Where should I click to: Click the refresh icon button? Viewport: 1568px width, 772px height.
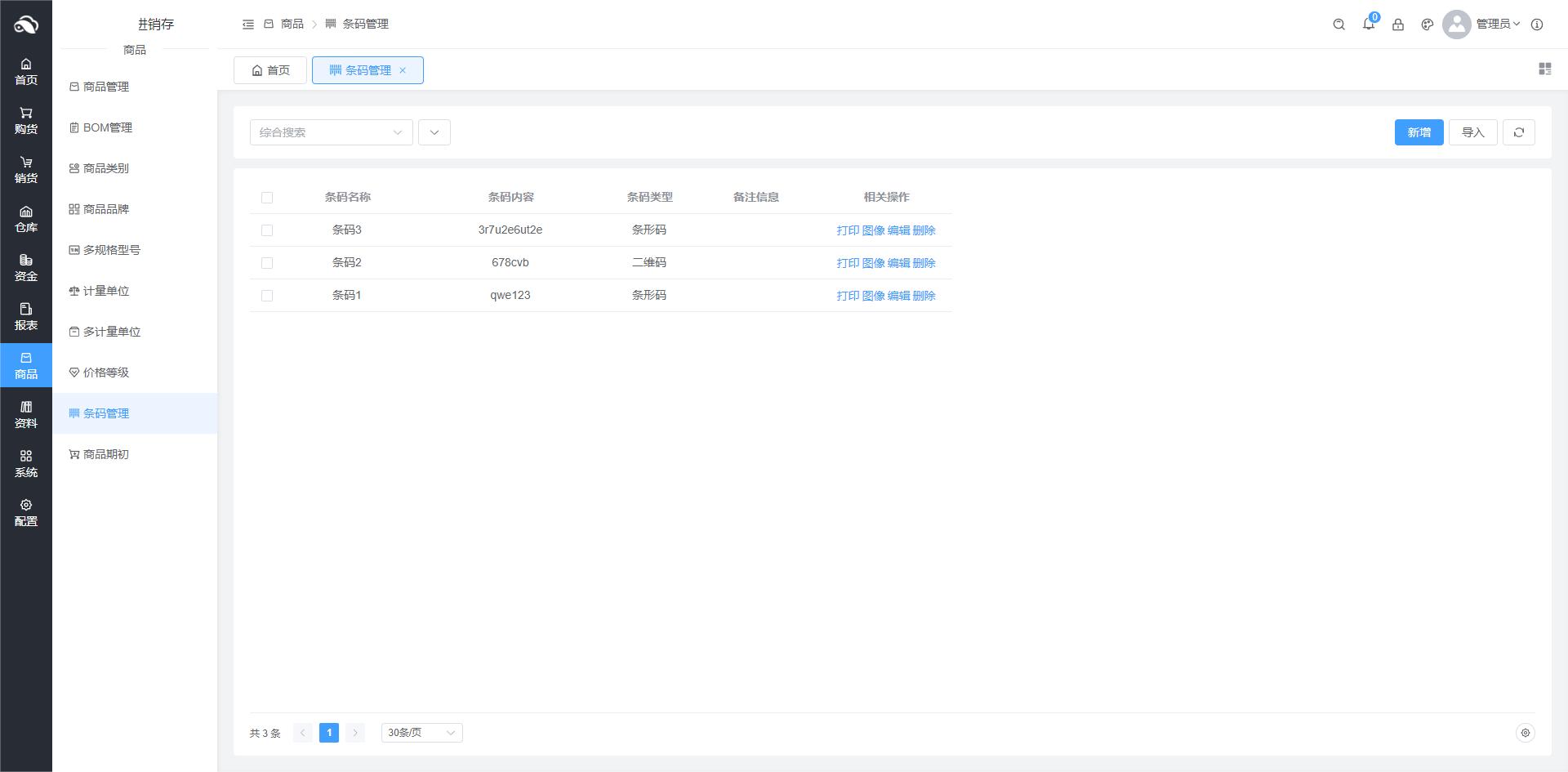point(1518,132)
